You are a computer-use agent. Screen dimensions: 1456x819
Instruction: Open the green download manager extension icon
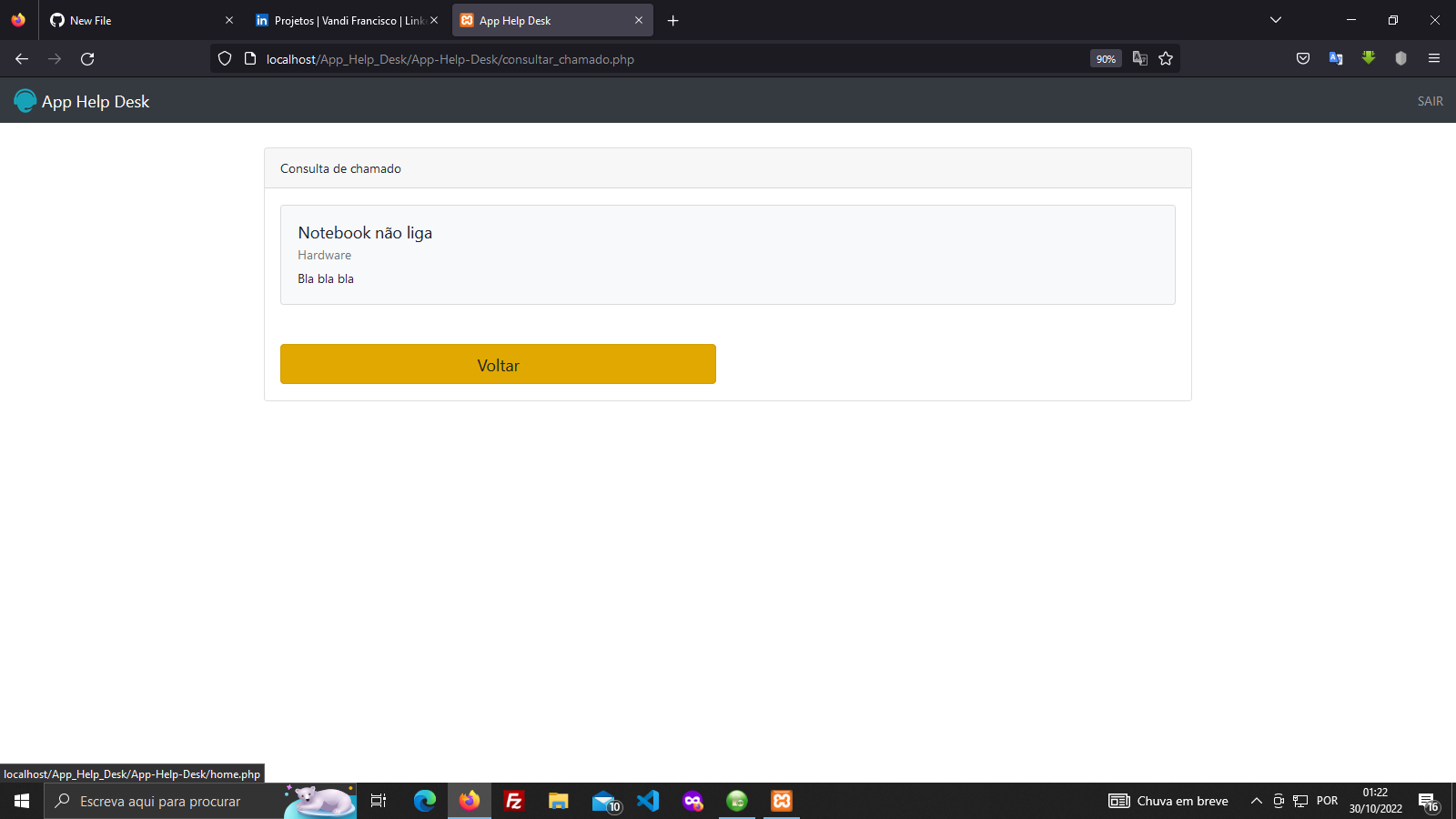1369,58
